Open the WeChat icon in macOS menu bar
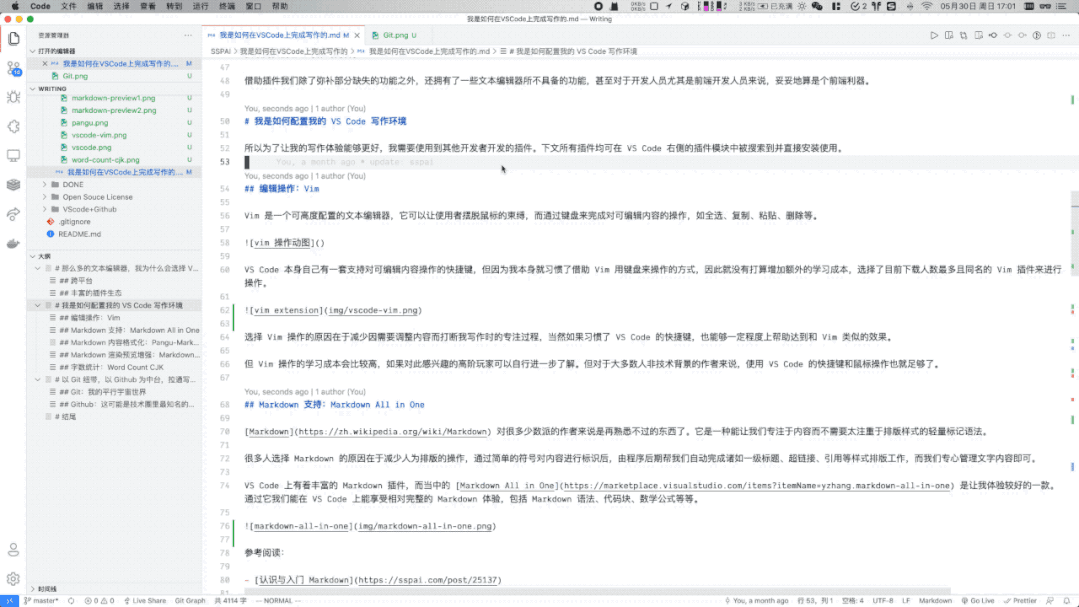 [817, 6]
